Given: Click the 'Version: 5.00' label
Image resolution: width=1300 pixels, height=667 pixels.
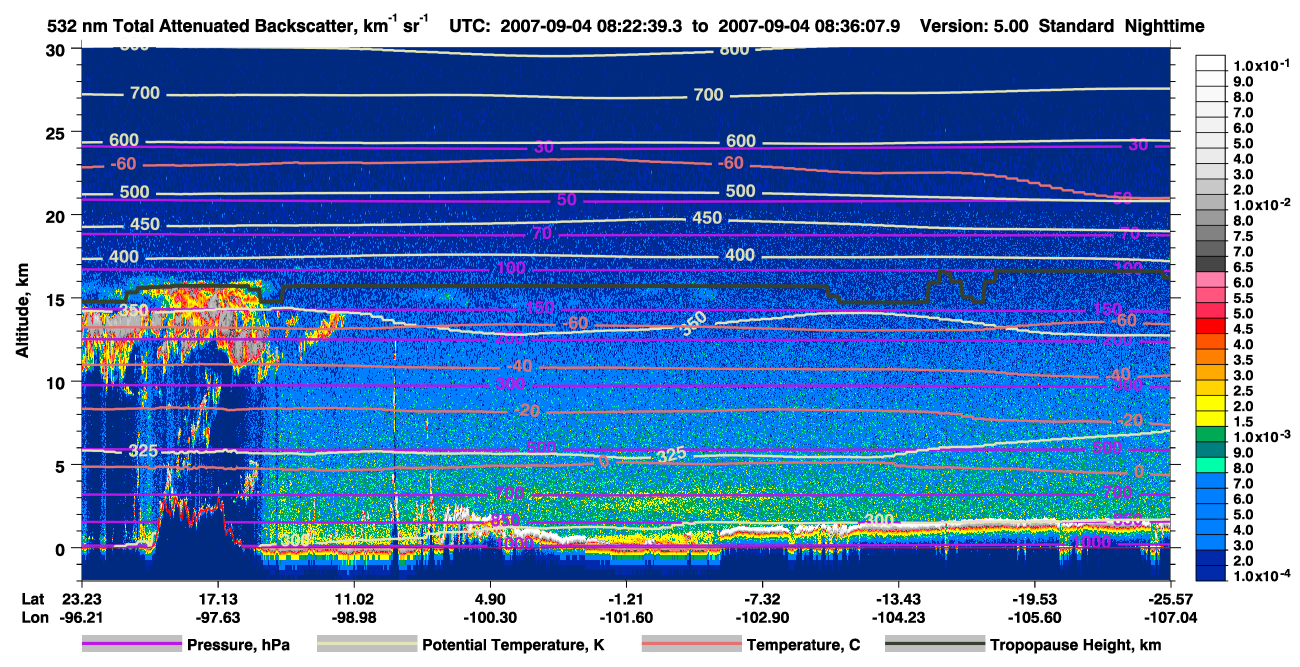Looking at the screenshot, I should [x=976, y=27].
